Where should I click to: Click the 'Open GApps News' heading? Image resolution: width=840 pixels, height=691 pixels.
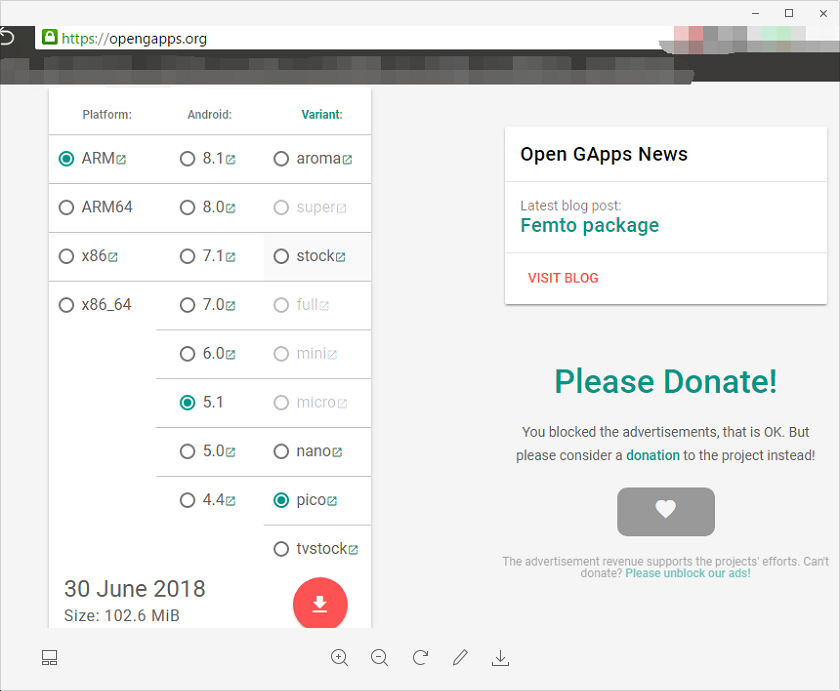tap(604, 154)
